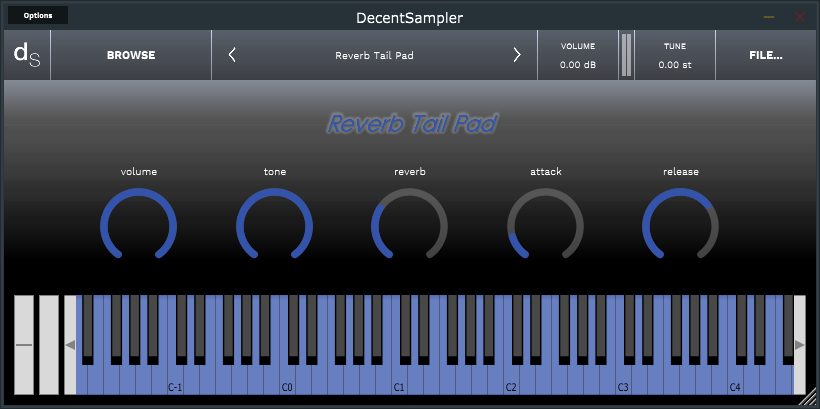Image resolution: width=820 pixels, height=409 pixels.
Task: Click the 'reverb' knob label
Action: pos(409,172)
